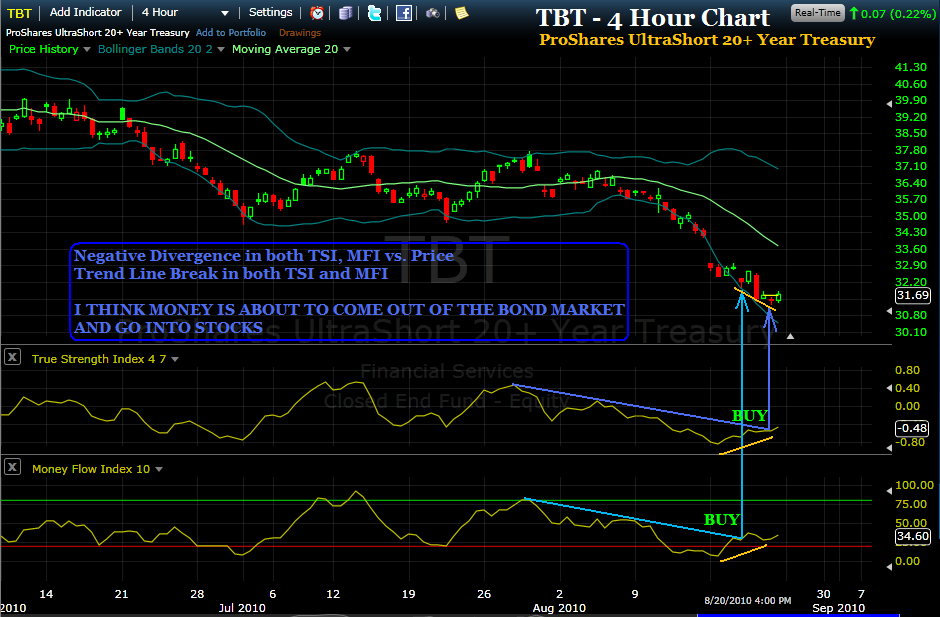940x617 pixels.
Task: Share chart via the Twitter icon
Action: point(374,13)
